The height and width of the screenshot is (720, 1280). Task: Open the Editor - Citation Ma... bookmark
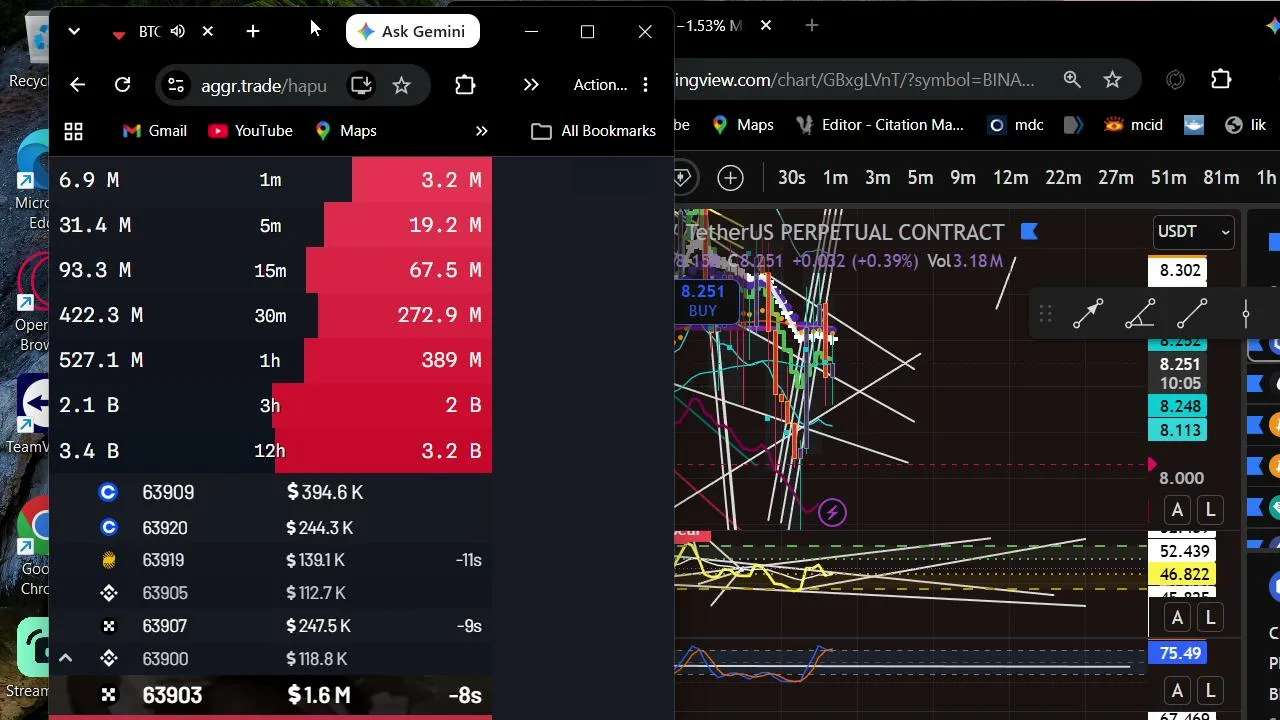pyautogui.click(x=880, y=125)
